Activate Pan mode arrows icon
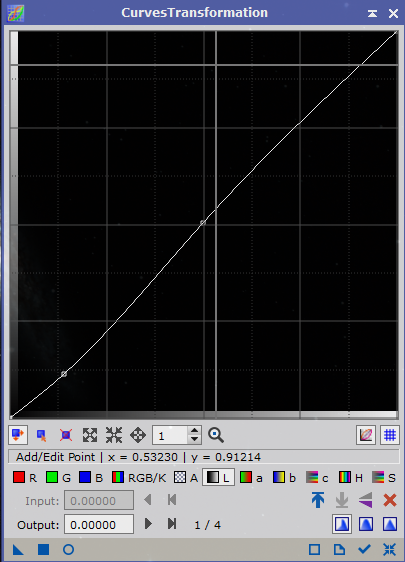Image resolution: width=405 pixels, height=562 pixels. (138, 435)
